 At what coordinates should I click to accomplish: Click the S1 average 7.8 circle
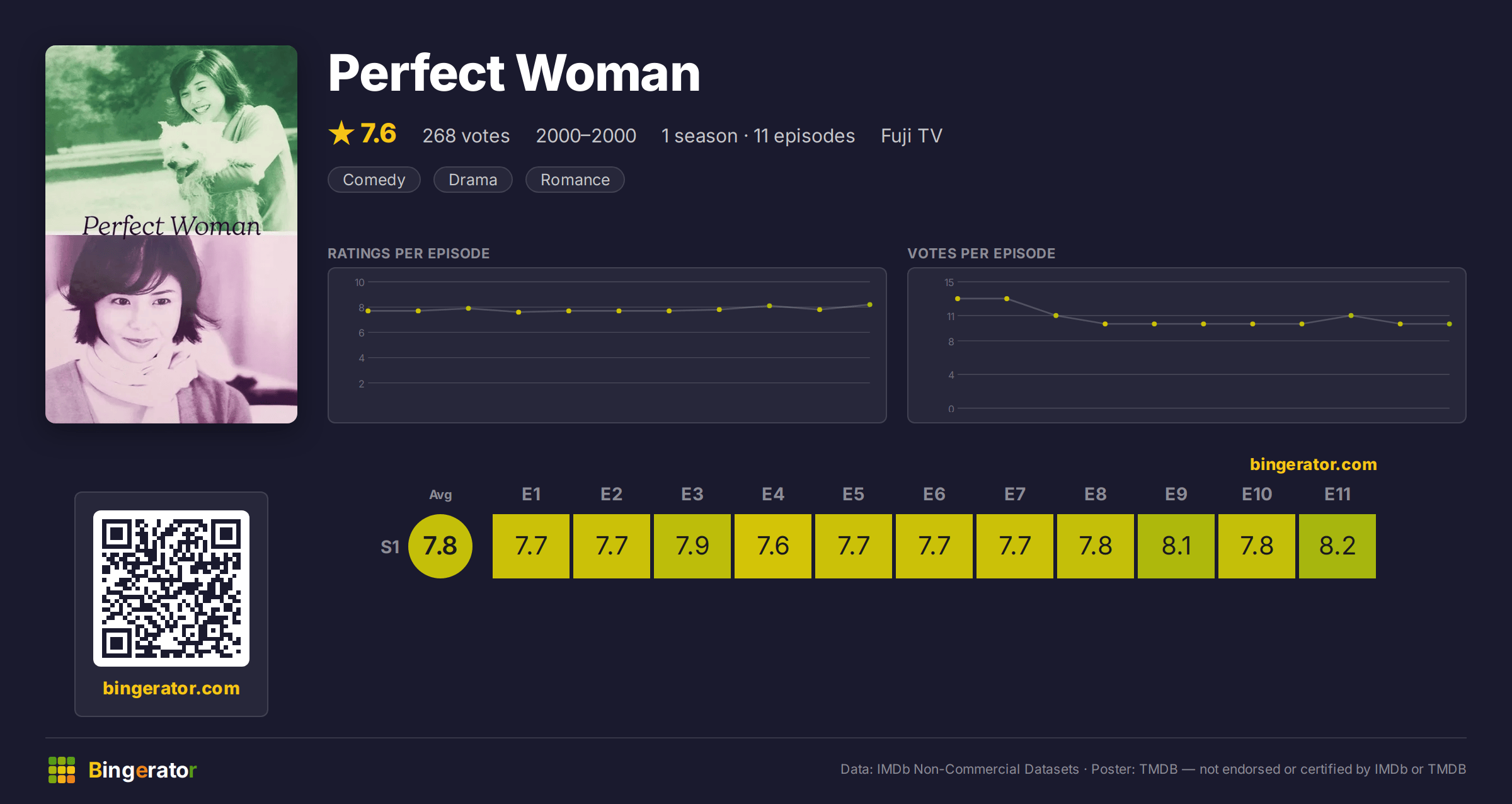[x=440, y=546]
